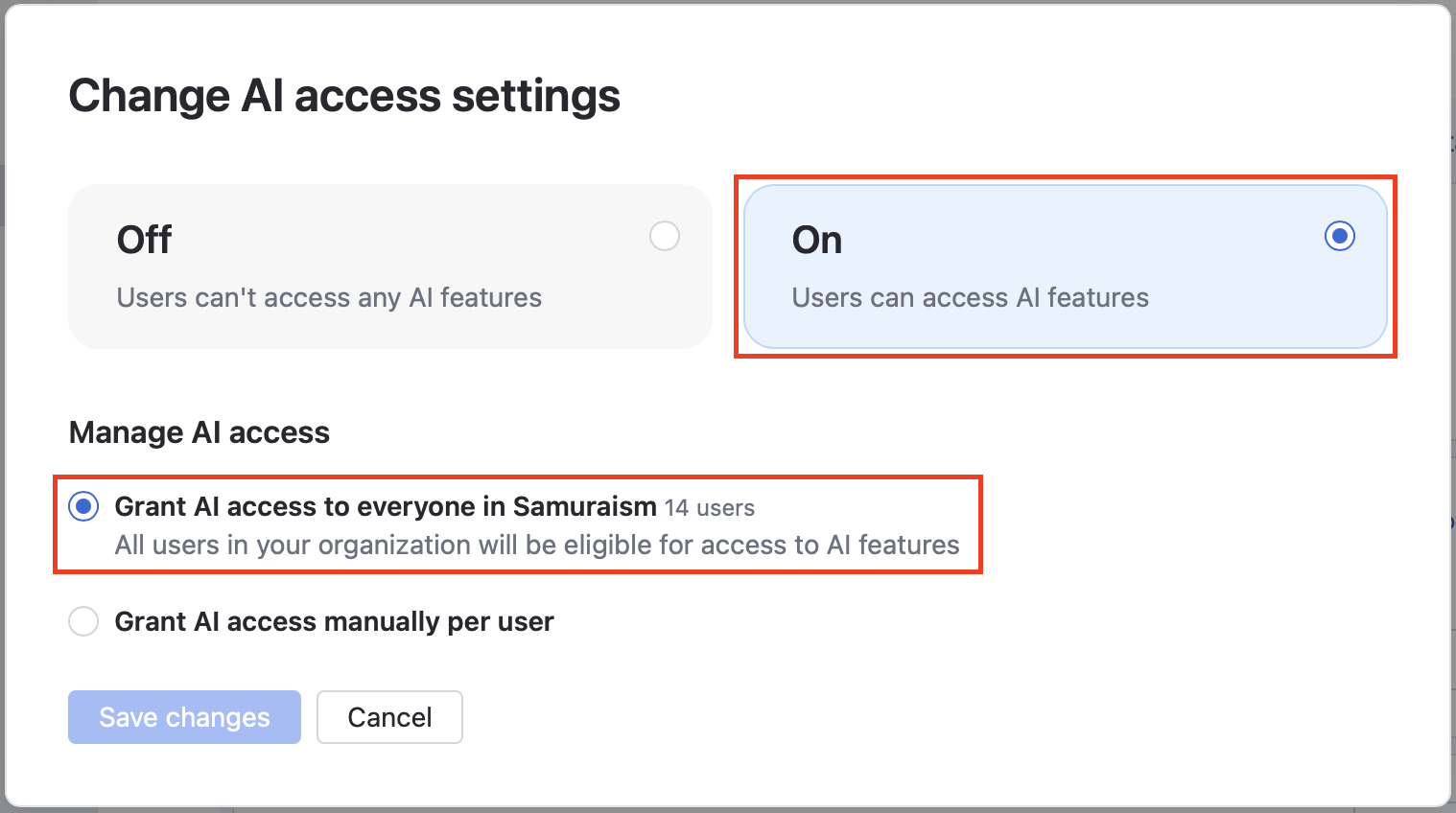
Task: Choose Grant AI access manually per user radio
Action: 83,621
